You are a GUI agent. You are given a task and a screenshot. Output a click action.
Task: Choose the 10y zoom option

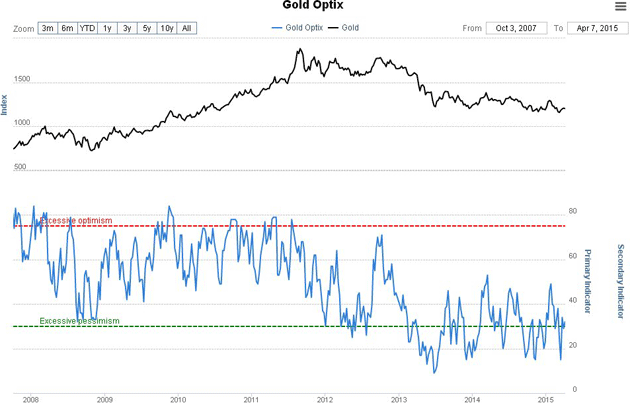(167, 28)
